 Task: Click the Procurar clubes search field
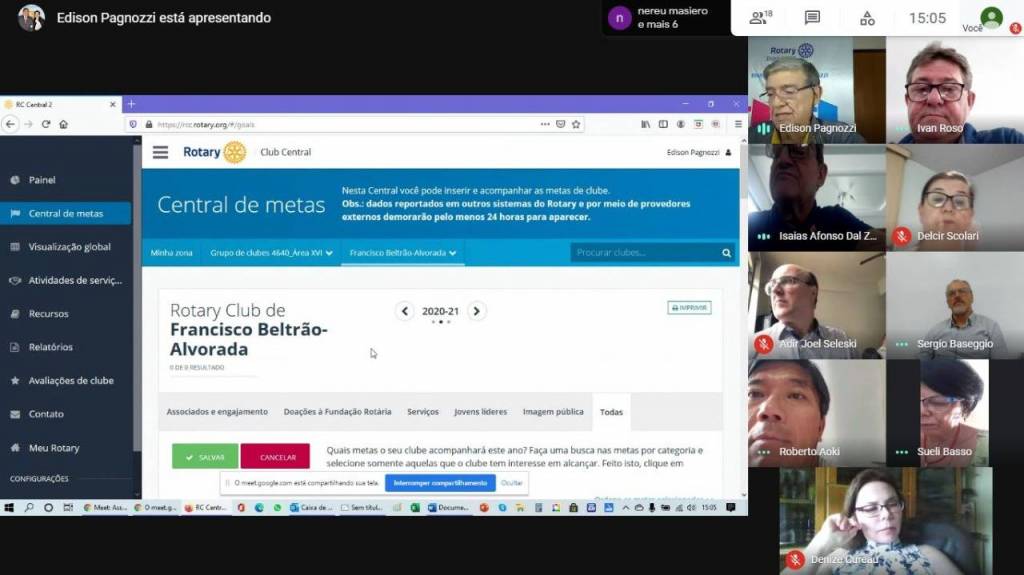(x=645, y=253)
